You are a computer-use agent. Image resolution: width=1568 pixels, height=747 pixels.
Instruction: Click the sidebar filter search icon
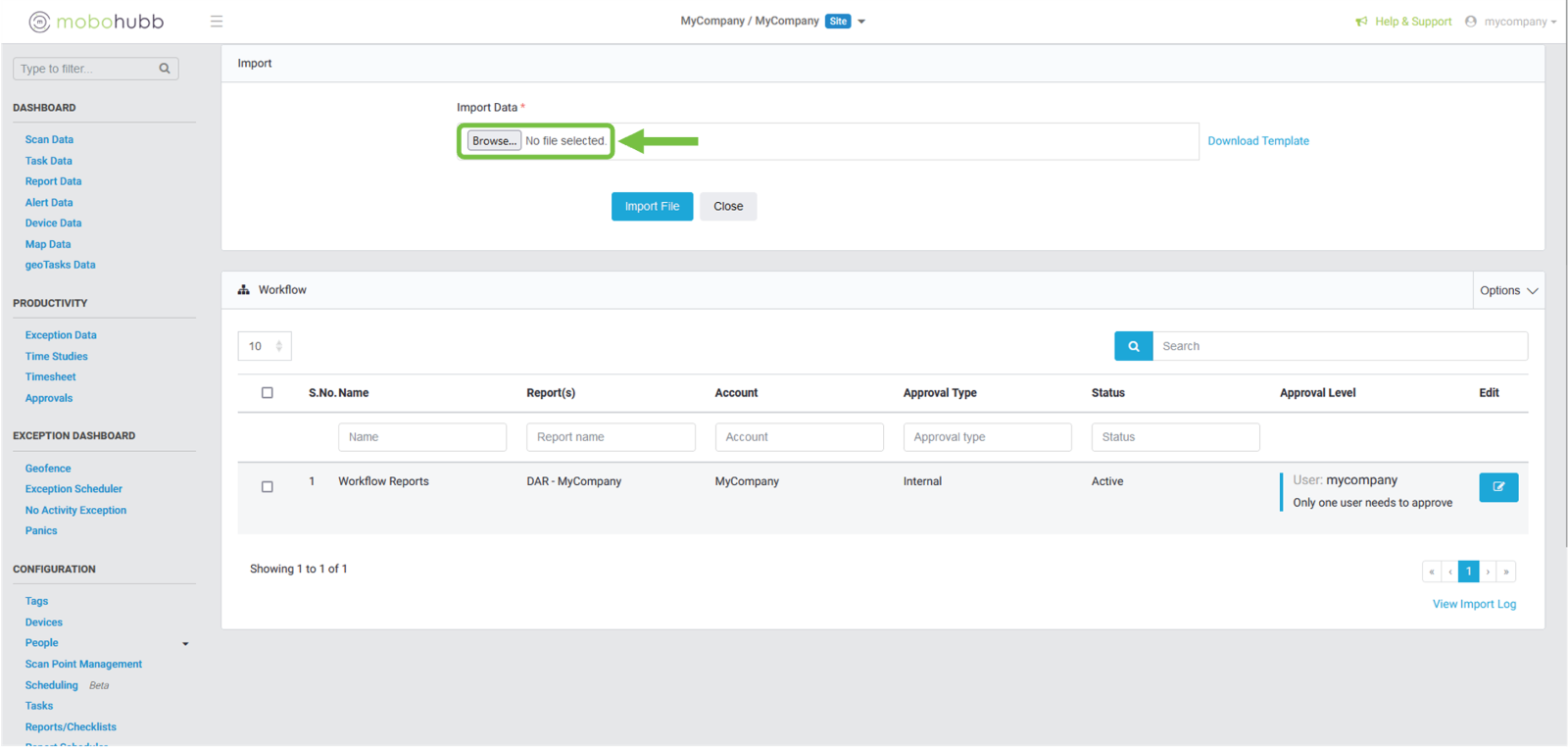(x=165, y=69)
